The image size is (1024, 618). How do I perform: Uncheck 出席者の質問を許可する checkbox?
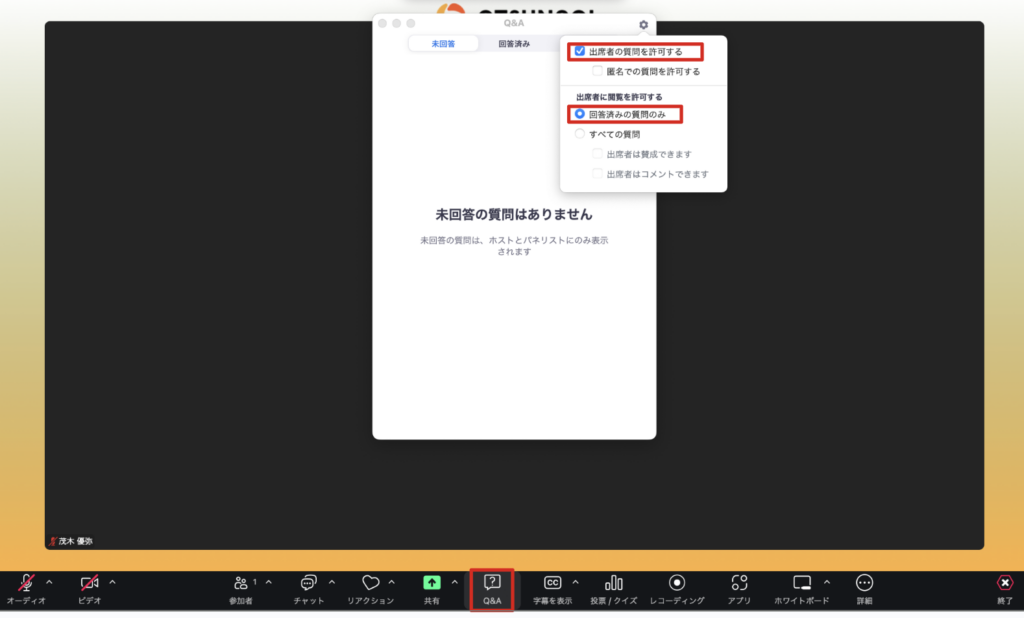[x=580, y=51]
